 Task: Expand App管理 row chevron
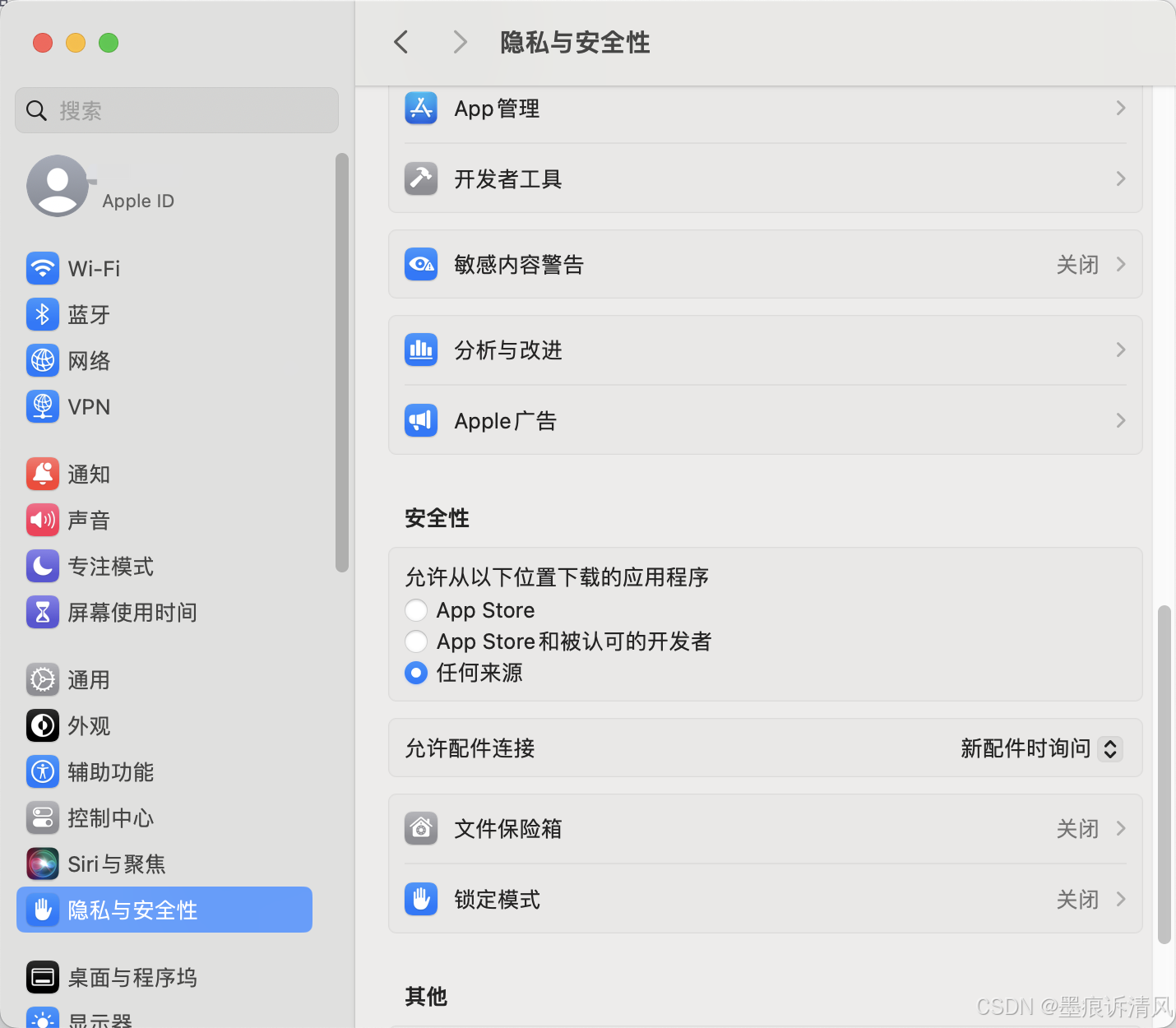pos(1120,108)
